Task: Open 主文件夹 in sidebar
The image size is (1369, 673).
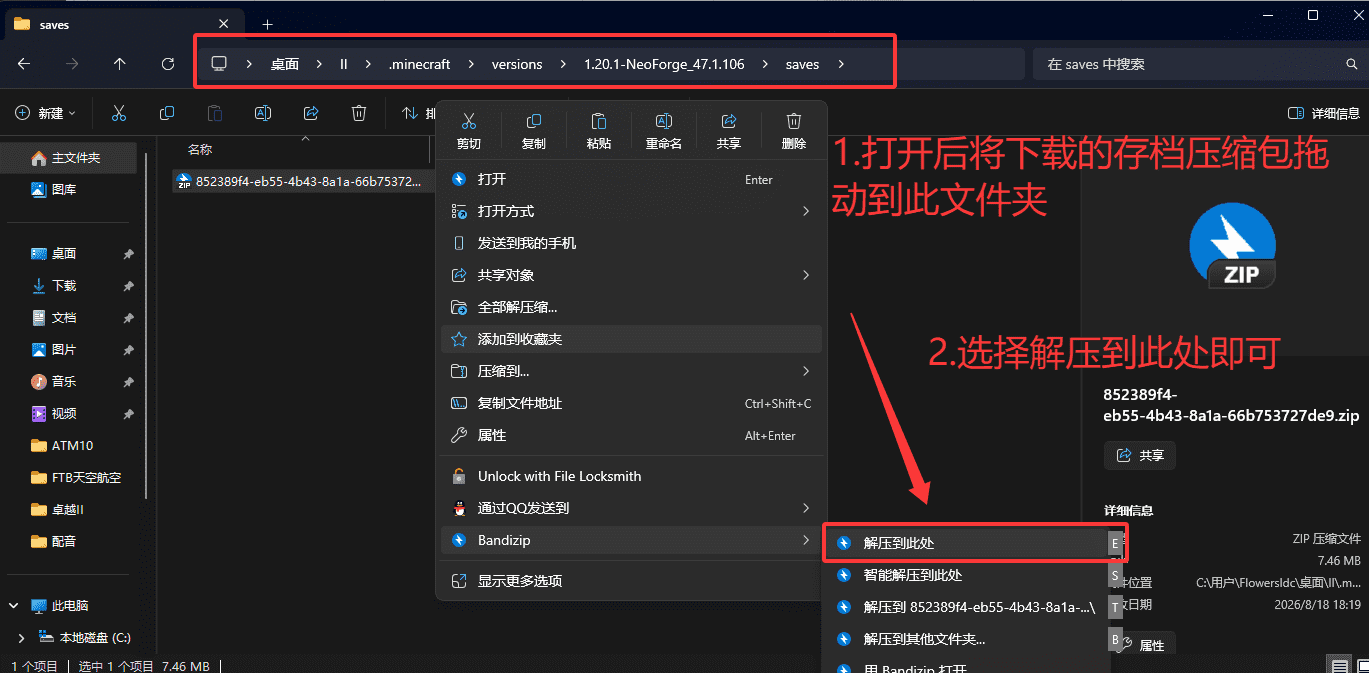Action: 66,158
